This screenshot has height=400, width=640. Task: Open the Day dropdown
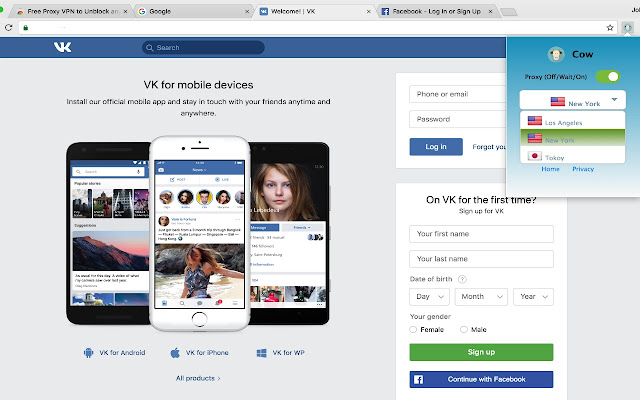pyautogui.click(x=429, y=297)
